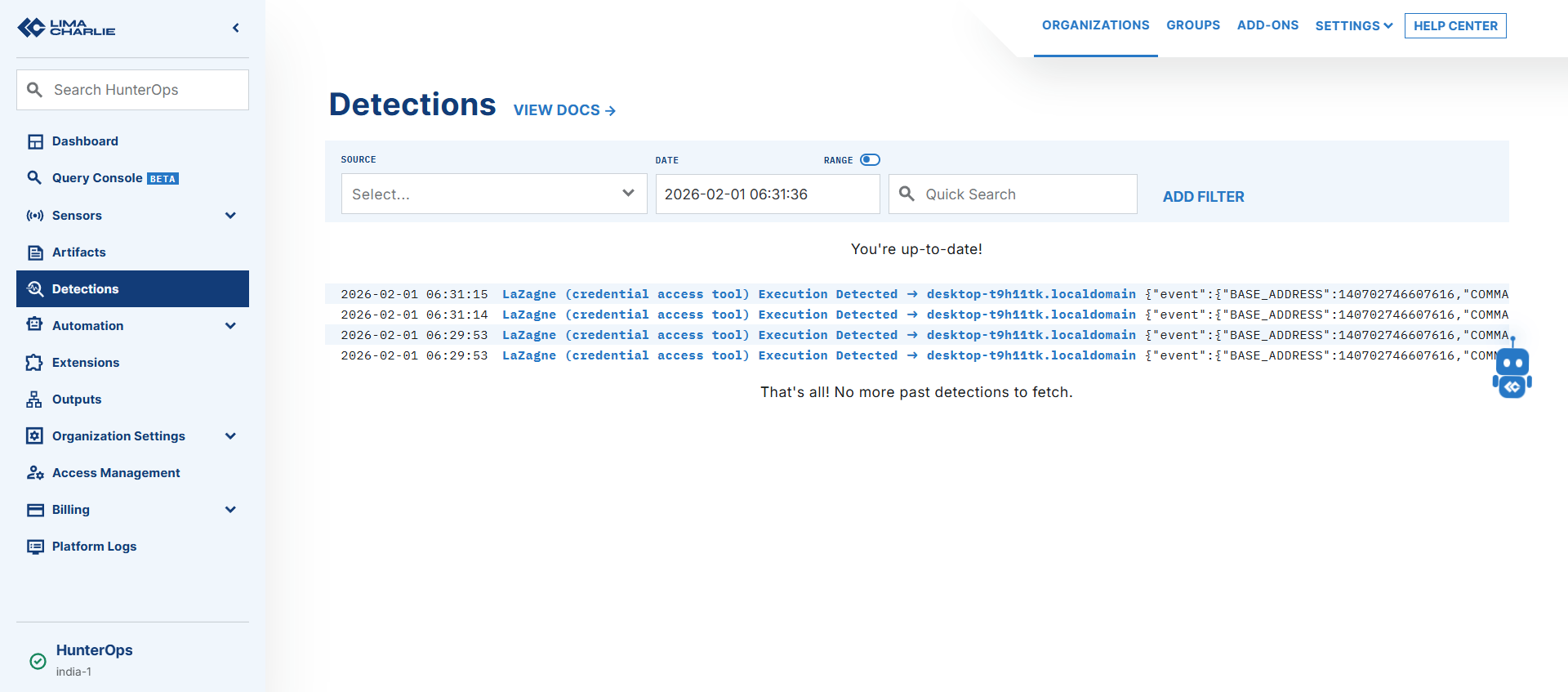Click the Platform Logs icon
The height and width of the screenshot is (692, 1568).
point(35,547)
